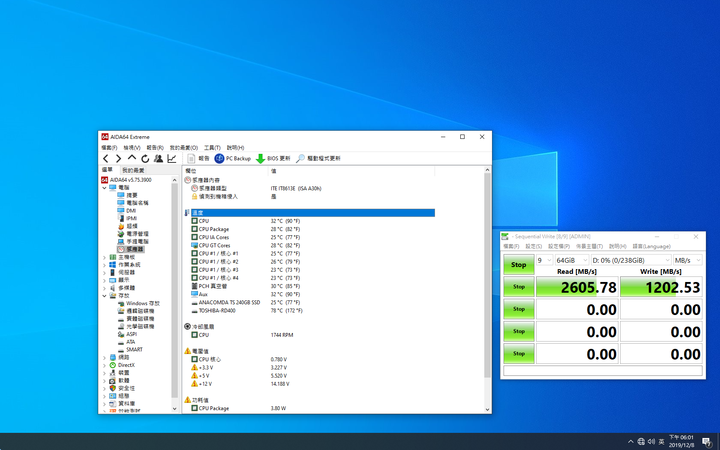Click the taskbar volume speaker icon

[651, 442]
